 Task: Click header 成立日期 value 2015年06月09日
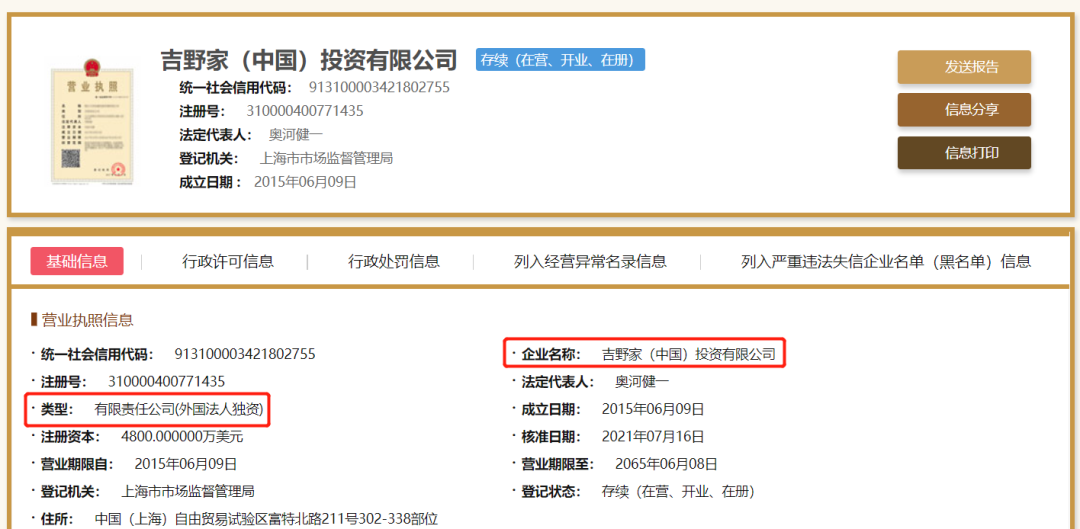tap(305, 182)
